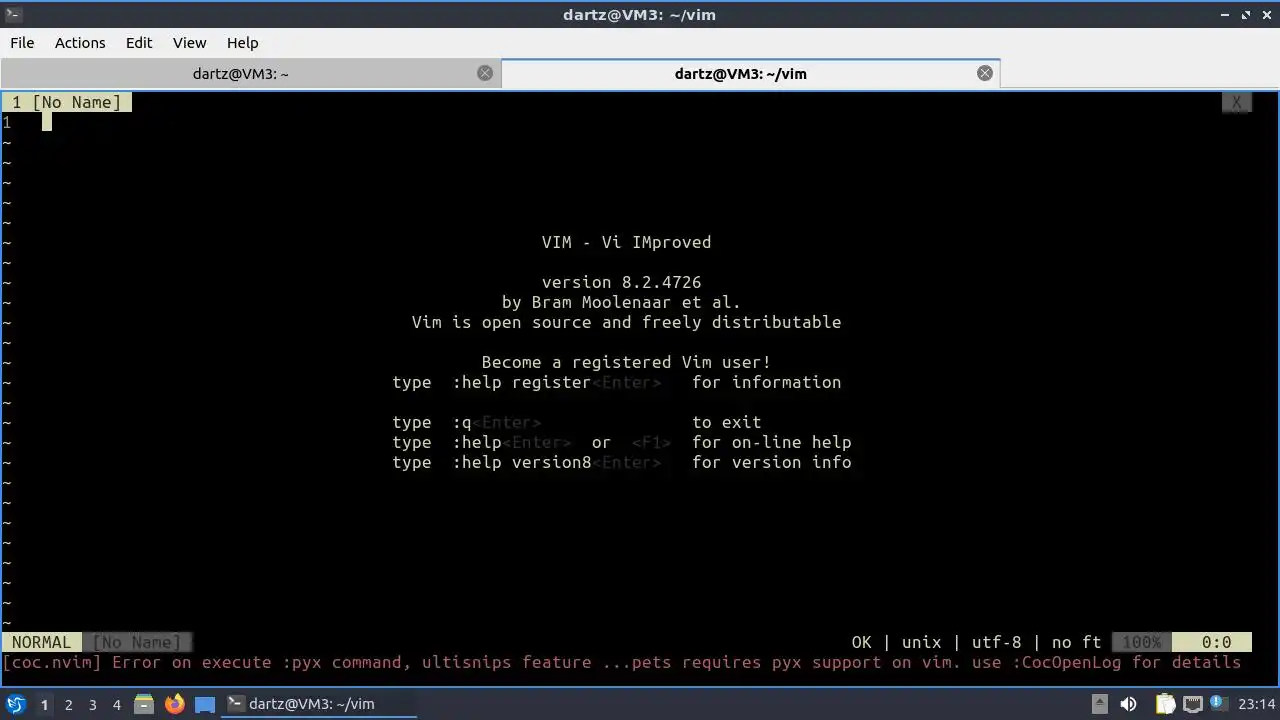Click the wired network tray icon
The width and height of the screenshot is (1280, 720).
coord(1193,704)
